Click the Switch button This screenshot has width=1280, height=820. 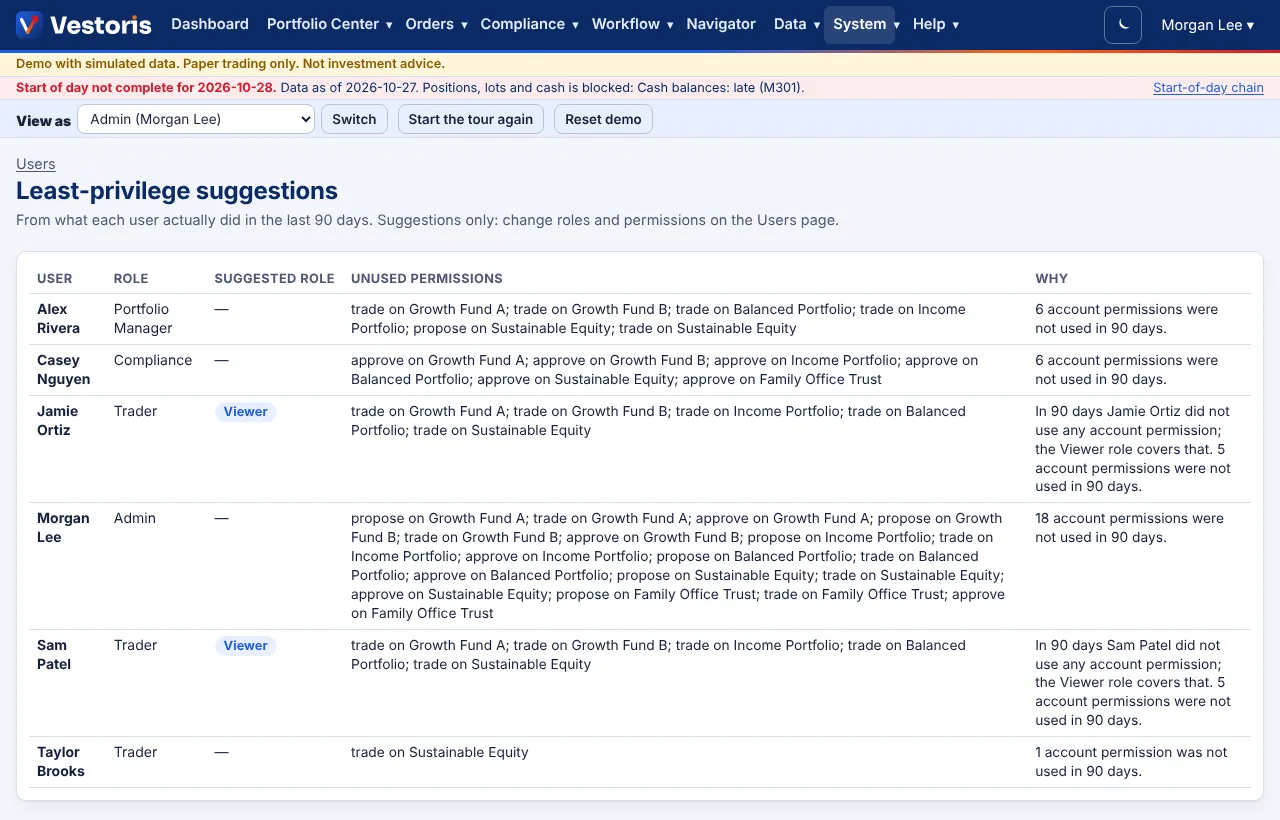[x=354, y=119]
